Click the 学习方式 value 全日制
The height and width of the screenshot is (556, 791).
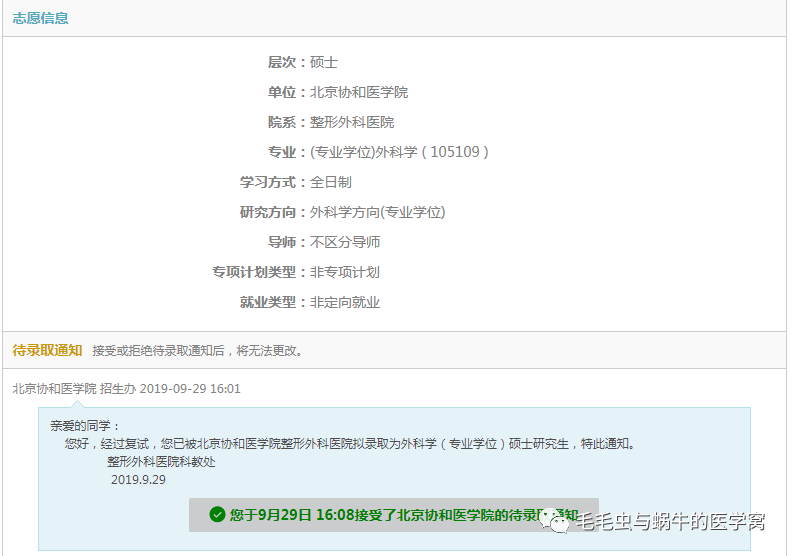click(330, 182)
